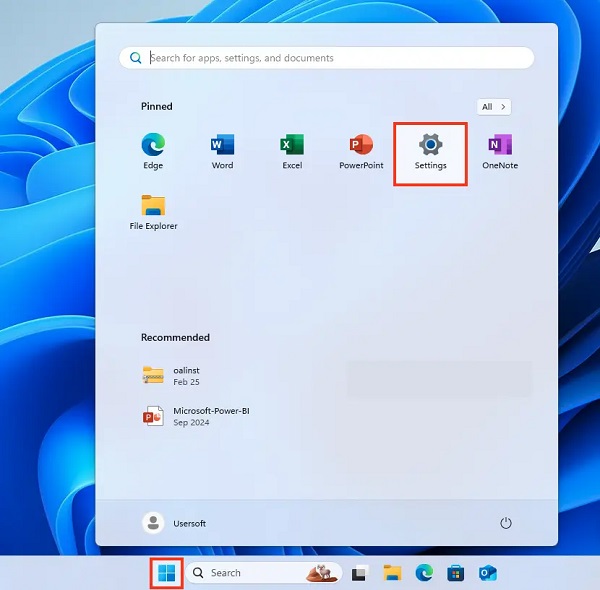This screenshot has width=600, height=590.
Task: Show All apps list
Action: tap(494, 107)
